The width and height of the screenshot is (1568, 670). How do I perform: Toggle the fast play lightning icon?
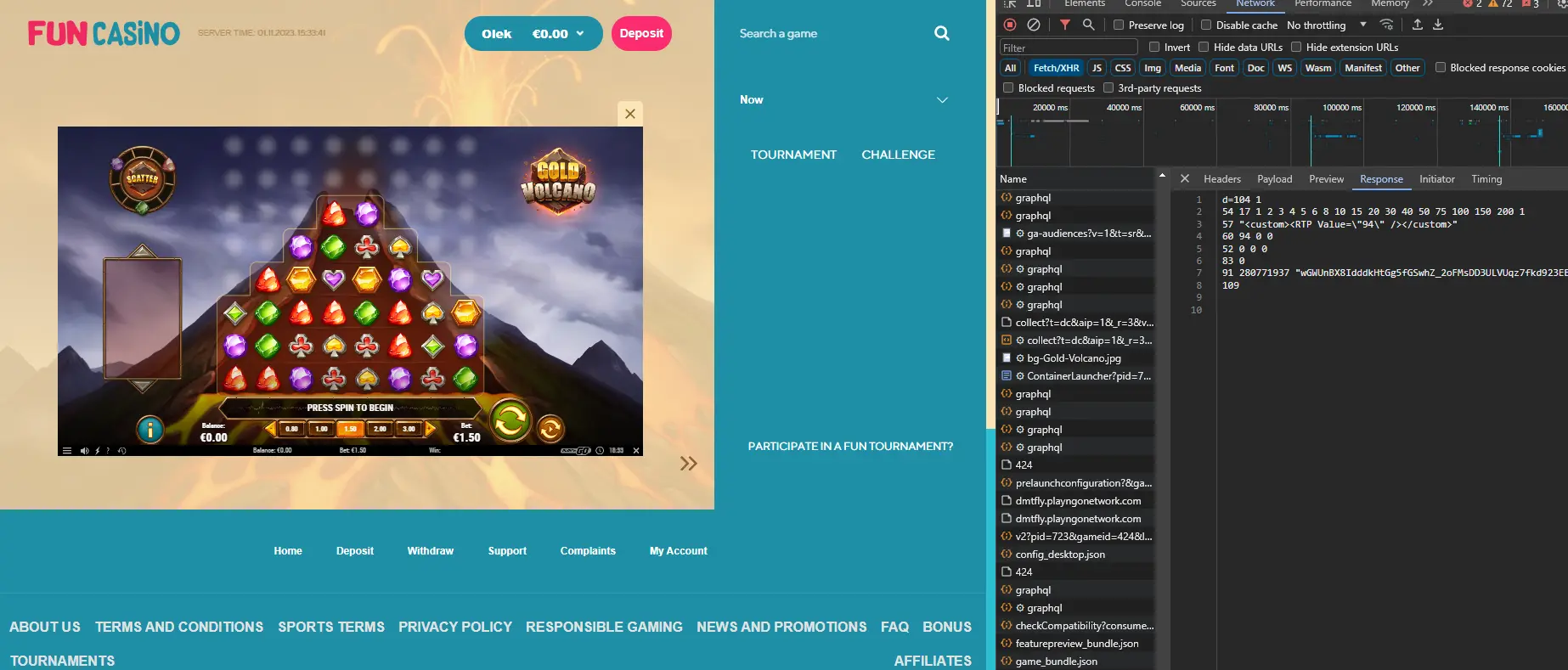point(97,451)
